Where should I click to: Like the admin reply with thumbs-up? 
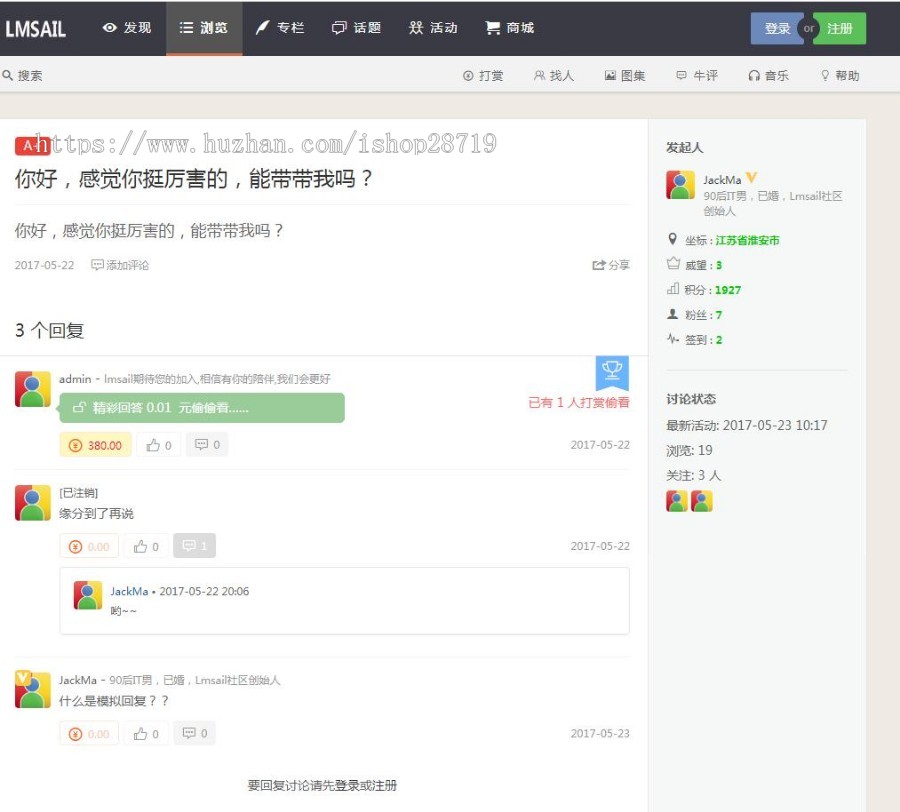[159, 446]
